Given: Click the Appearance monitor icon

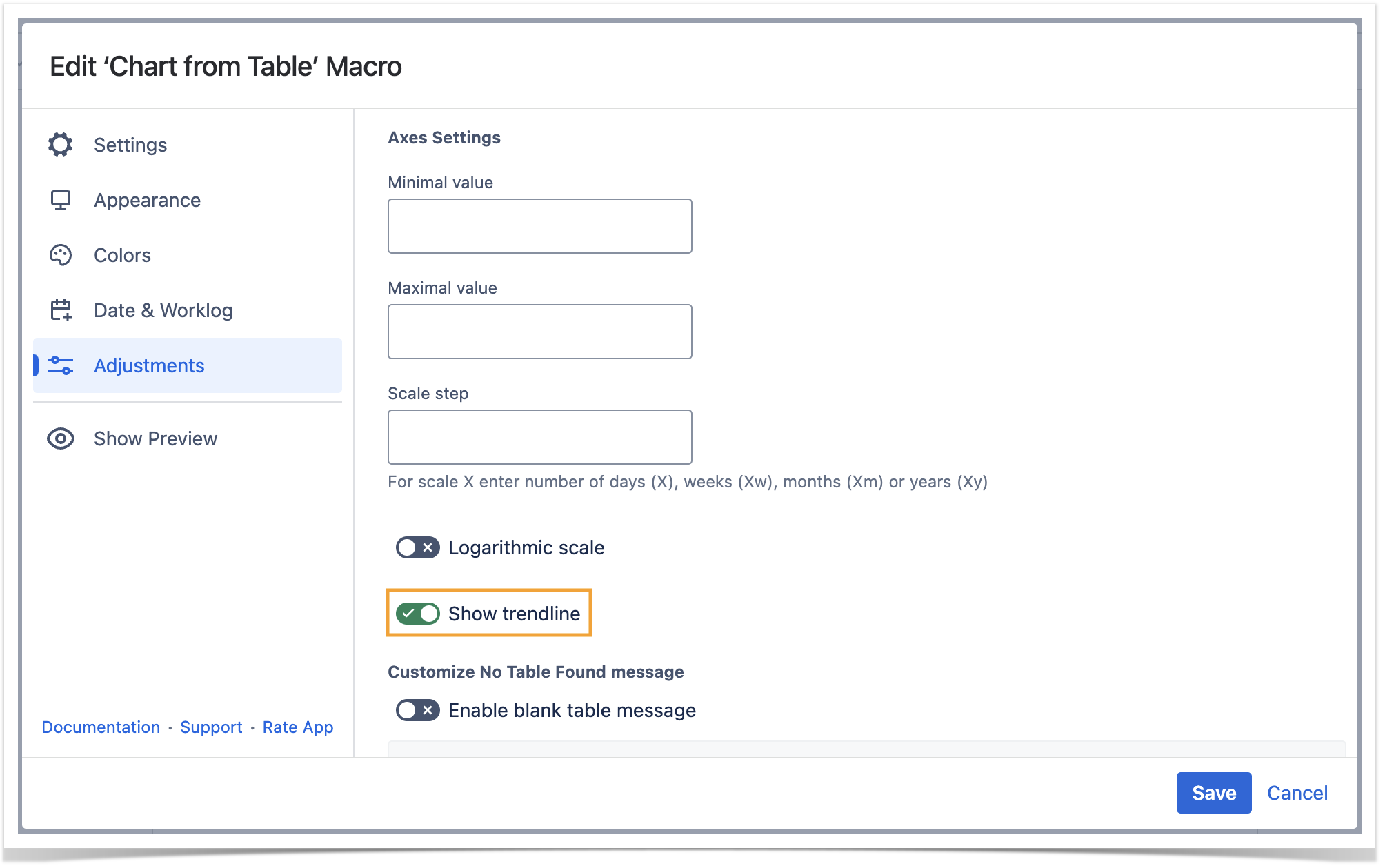Looking at the screenshot, I should 61,200.
